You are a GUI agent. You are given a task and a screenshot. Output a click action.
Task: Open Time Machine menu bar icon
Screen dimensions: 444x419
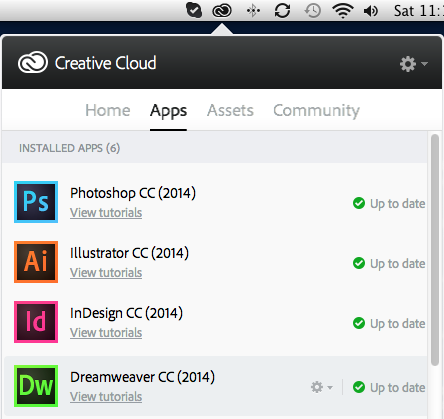(x=313, y=11)
